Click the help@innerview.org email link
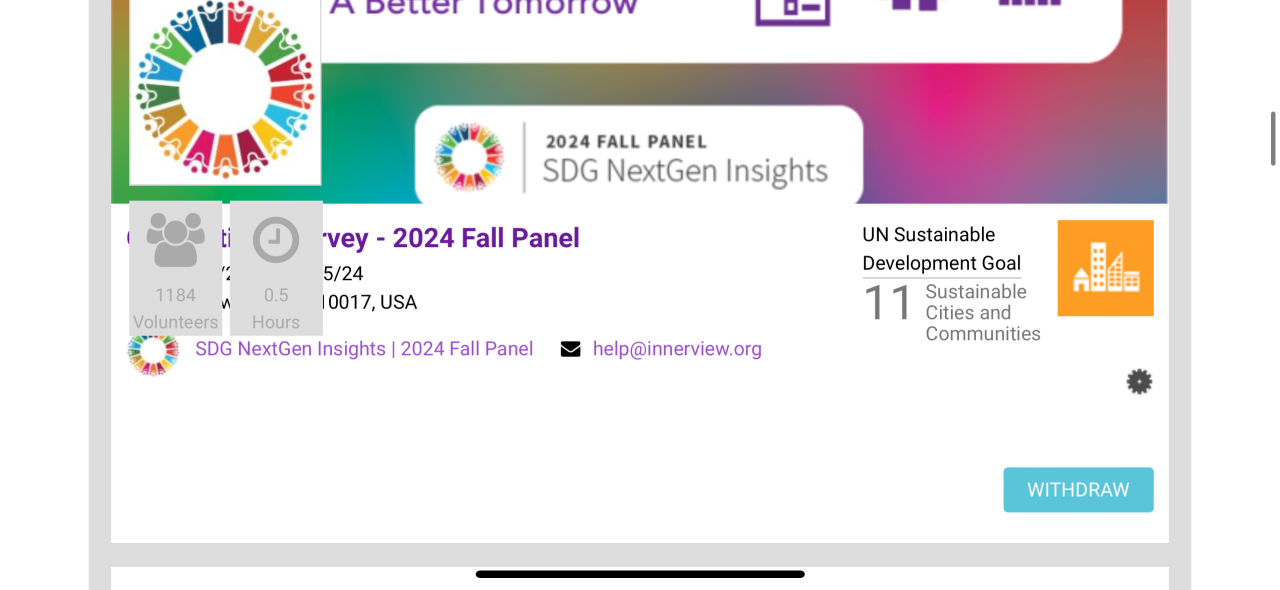1280x590 pixels. coord(677,349)
